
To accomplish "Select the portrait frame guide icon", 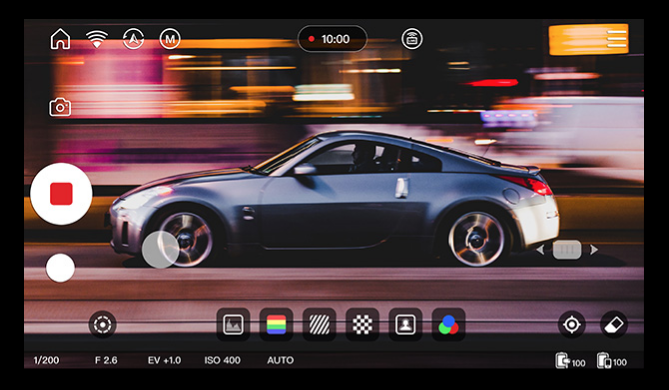I will point(405,325).
